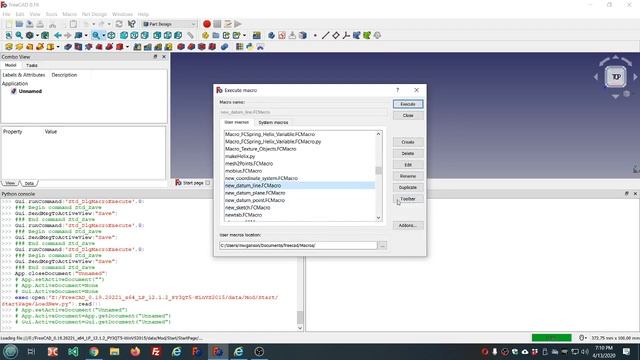Click the What's This help cursor icon
This screenshot has height=360, width=640.
(x=131, y=24)
